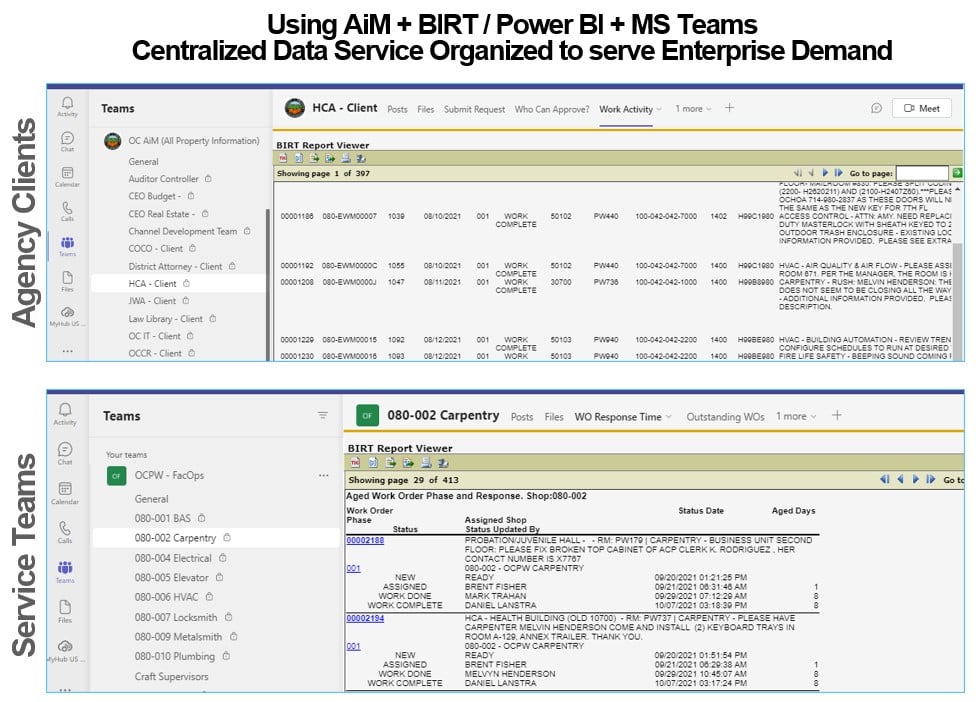Print report in the Carpentry BIRT viewer
This screenshot has width=976, height=702.
pyautogui.click(x=426, y=462)
